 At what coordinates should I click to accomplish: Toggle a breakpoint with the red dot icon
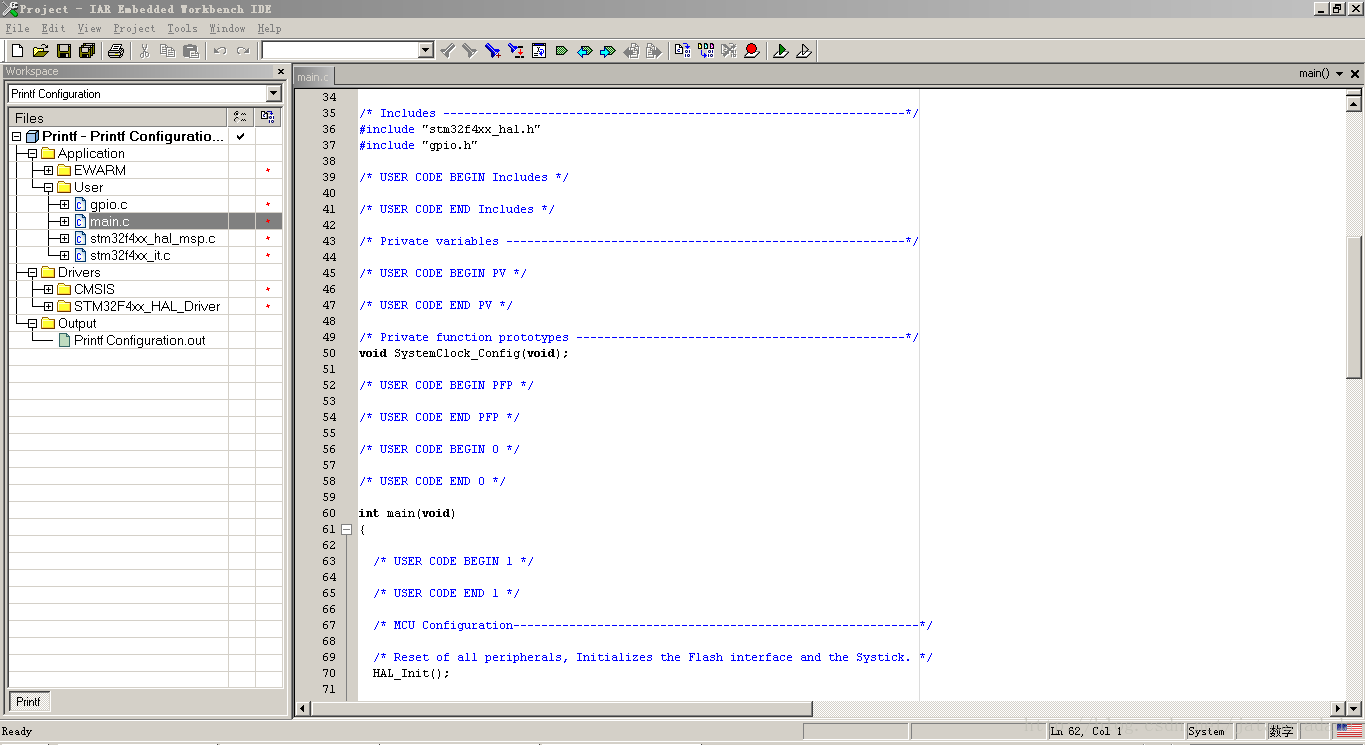(x=751, y=50)
